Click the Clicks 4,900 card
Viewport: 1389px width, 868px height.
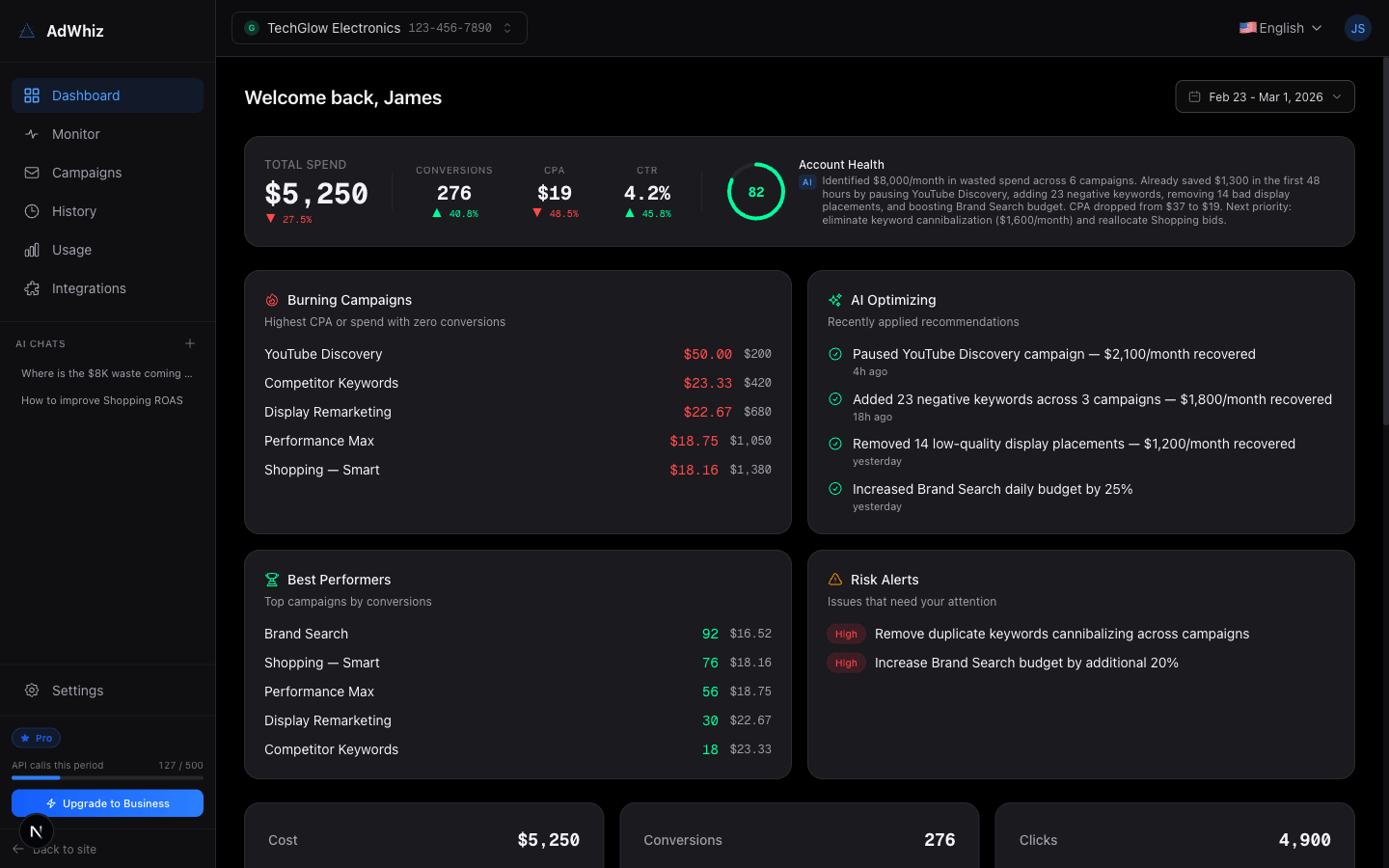point(1175,837)
